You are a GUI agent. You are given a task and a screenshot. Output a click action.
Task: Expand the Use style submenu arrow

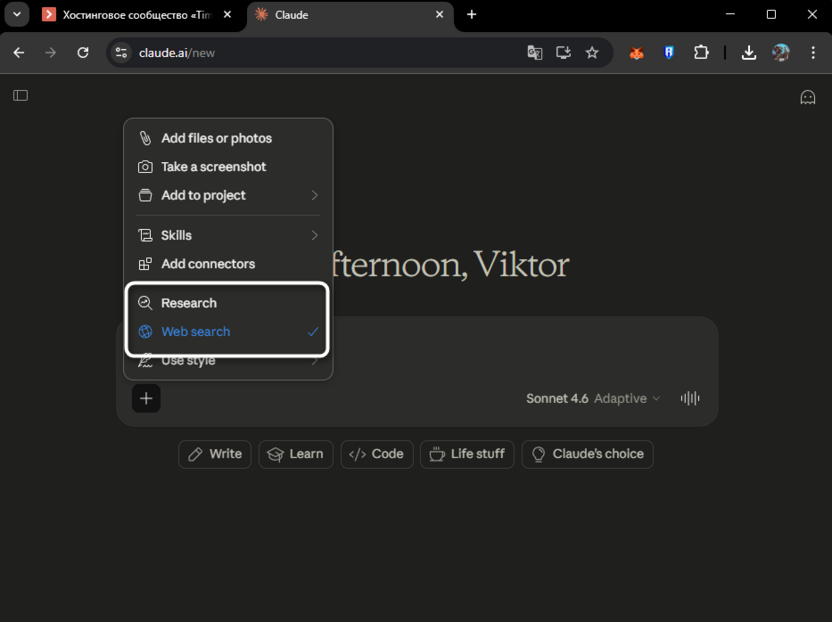click(315, 361)
